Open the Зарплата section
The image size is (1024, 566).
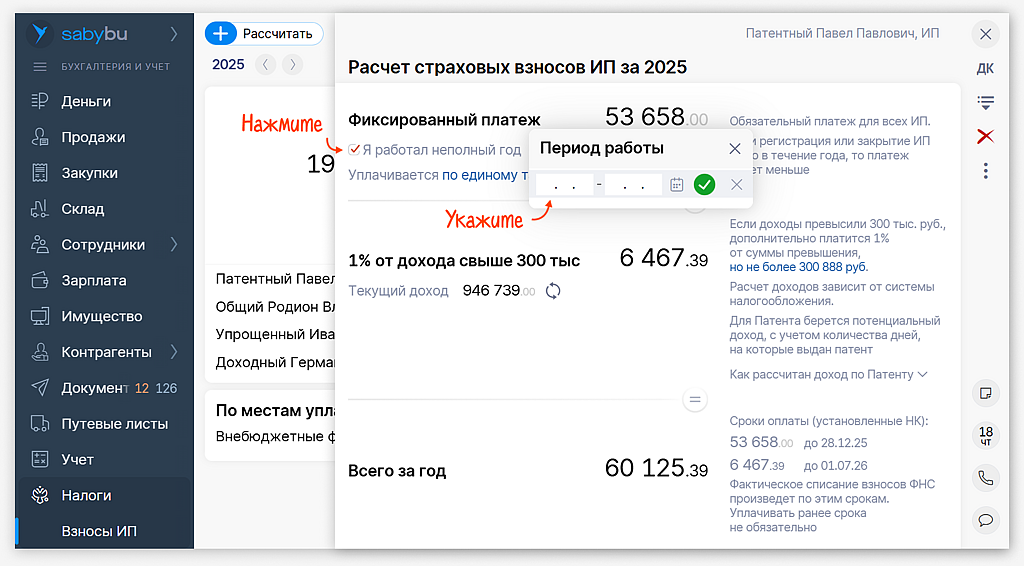pyautogui.click(x=93, y=281)
